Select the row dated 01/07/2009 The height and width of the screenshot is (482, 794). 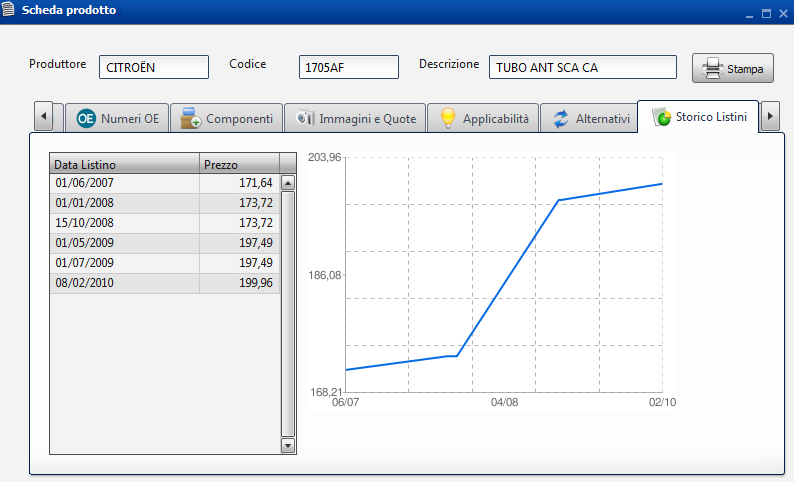point(165,263)
